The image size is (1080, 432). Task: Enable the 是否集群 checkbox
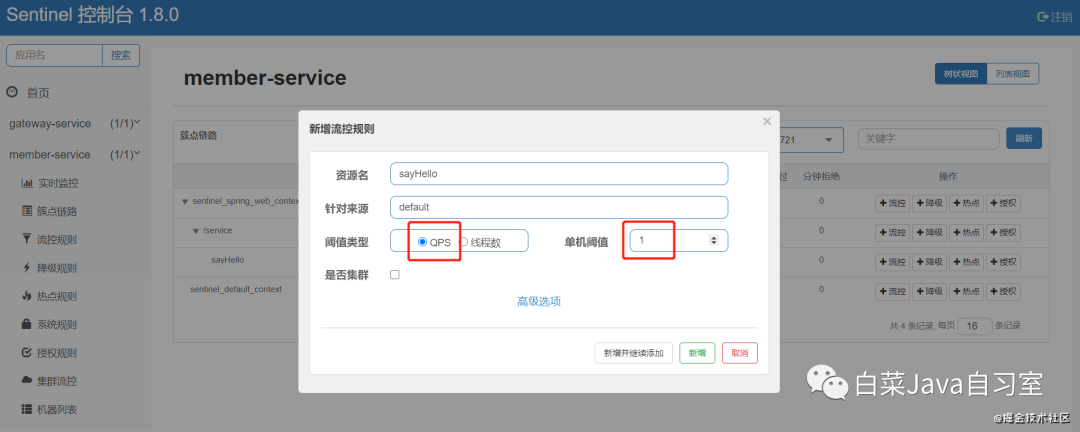pyautogui.click(x=395, y=274)
